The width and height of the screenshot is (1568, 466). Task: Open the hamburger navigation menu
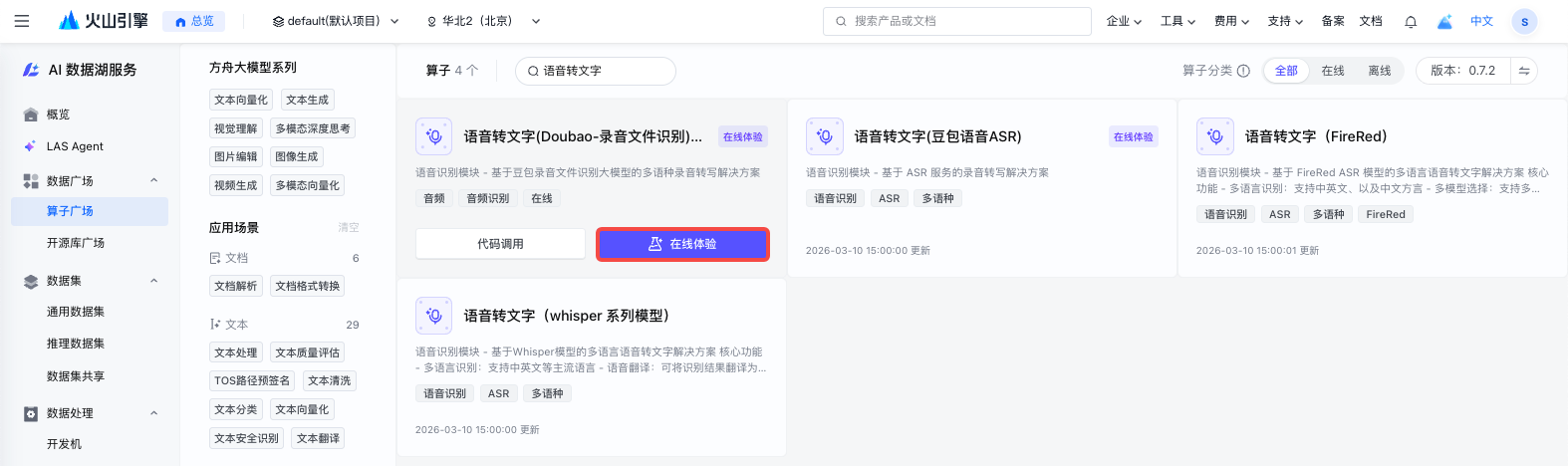pyautogui.click(x=22, y=21)
